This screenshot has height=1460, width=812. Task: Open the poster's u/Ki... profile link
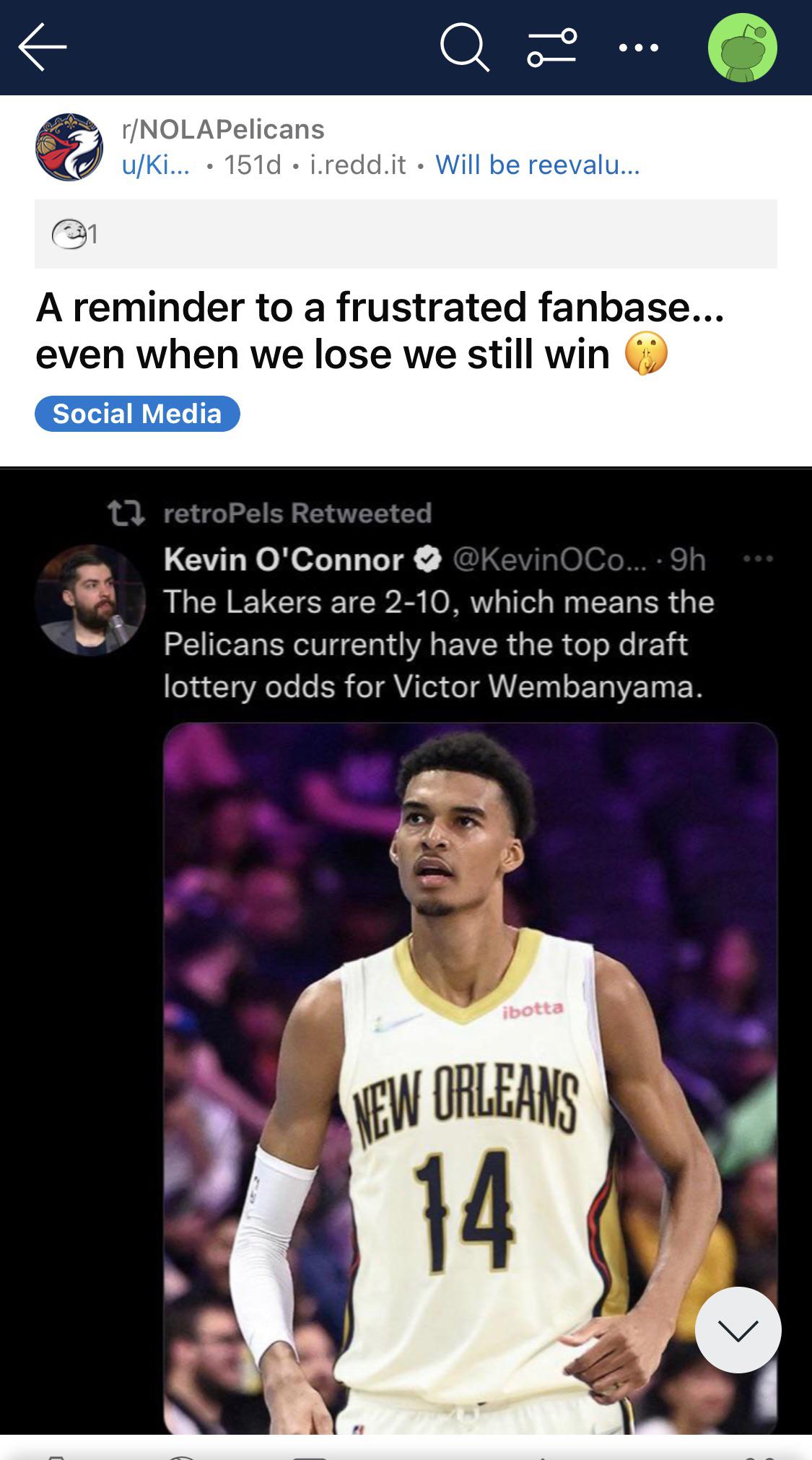coord(155,165)
